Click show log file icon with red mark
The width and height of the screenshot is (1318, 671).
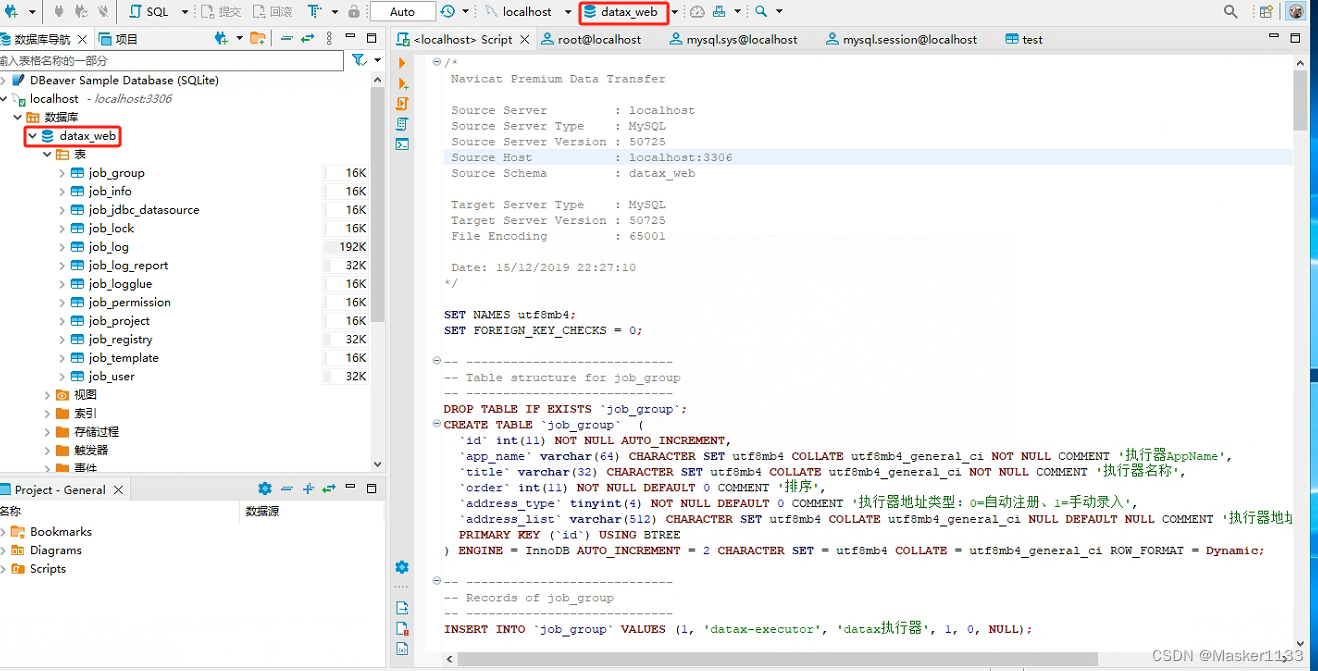coord(402,629)
